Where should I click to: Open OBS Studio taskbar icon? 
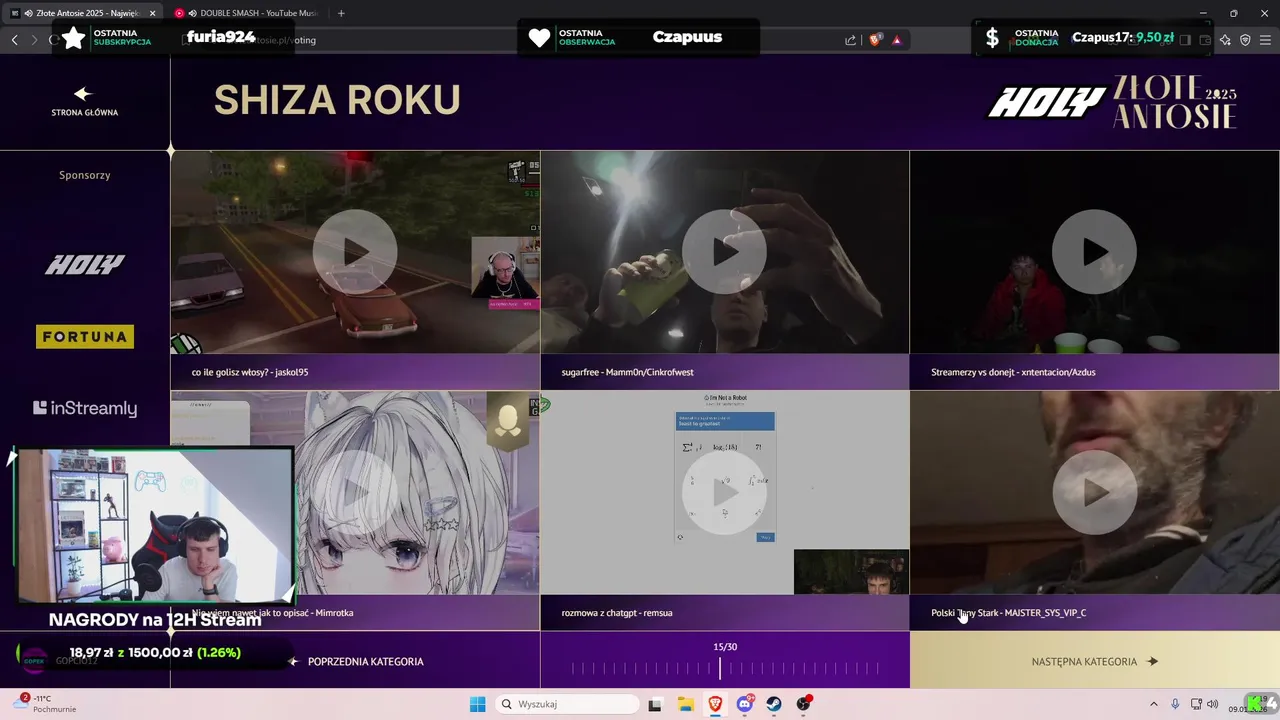804,704
